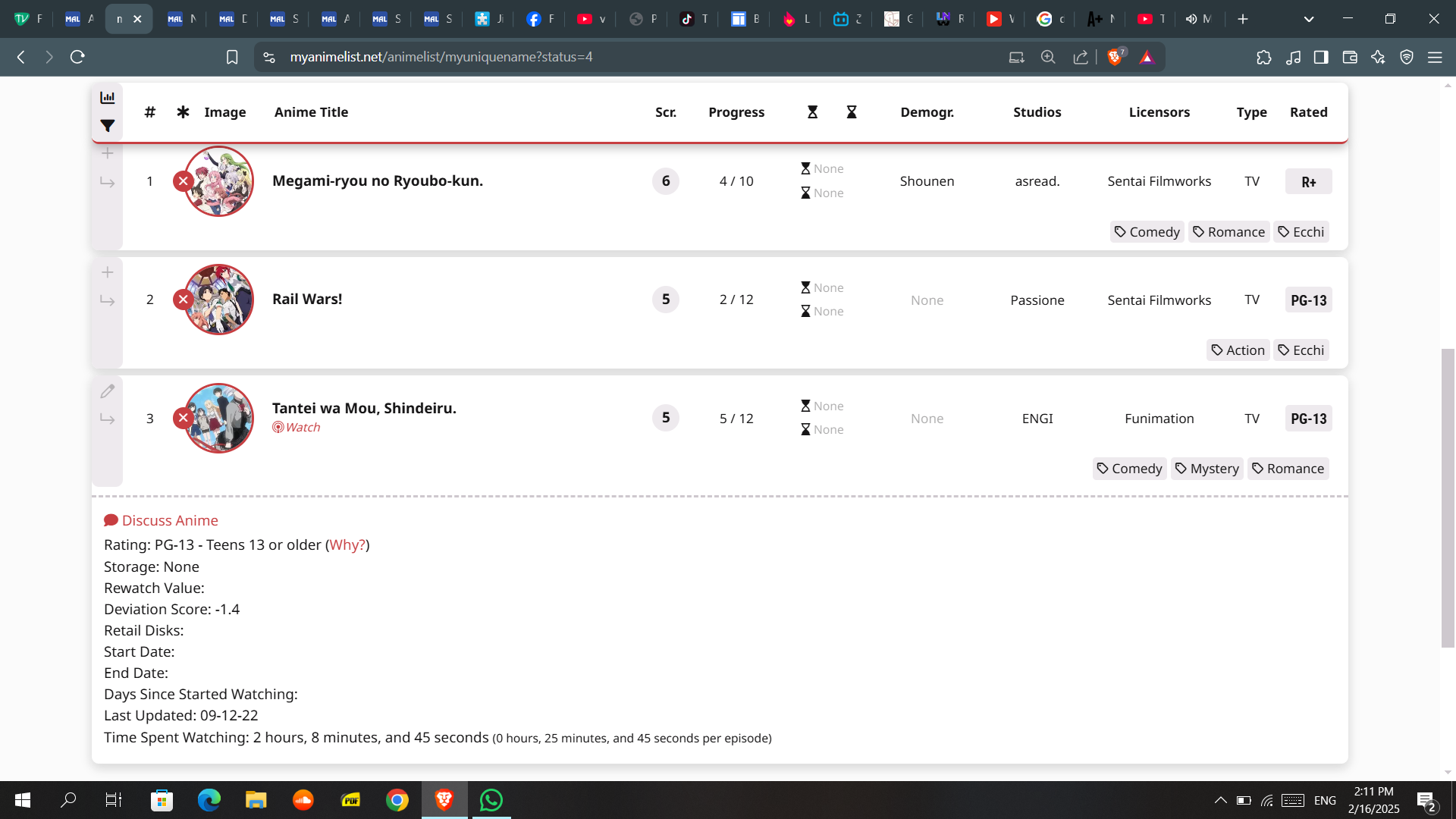
Task: Open Rail Wars! cover thumbnail
Action: (x=219, y=300)
